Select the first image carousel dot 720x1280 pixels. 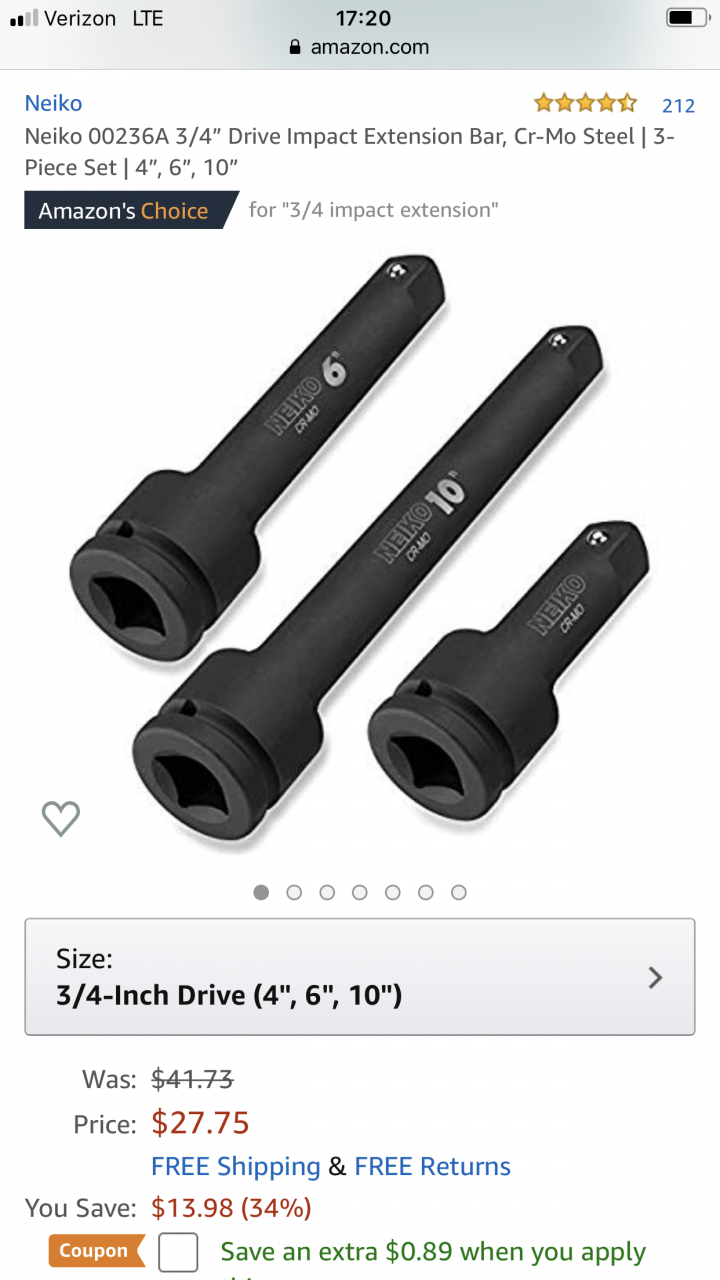tap(261, 892)
